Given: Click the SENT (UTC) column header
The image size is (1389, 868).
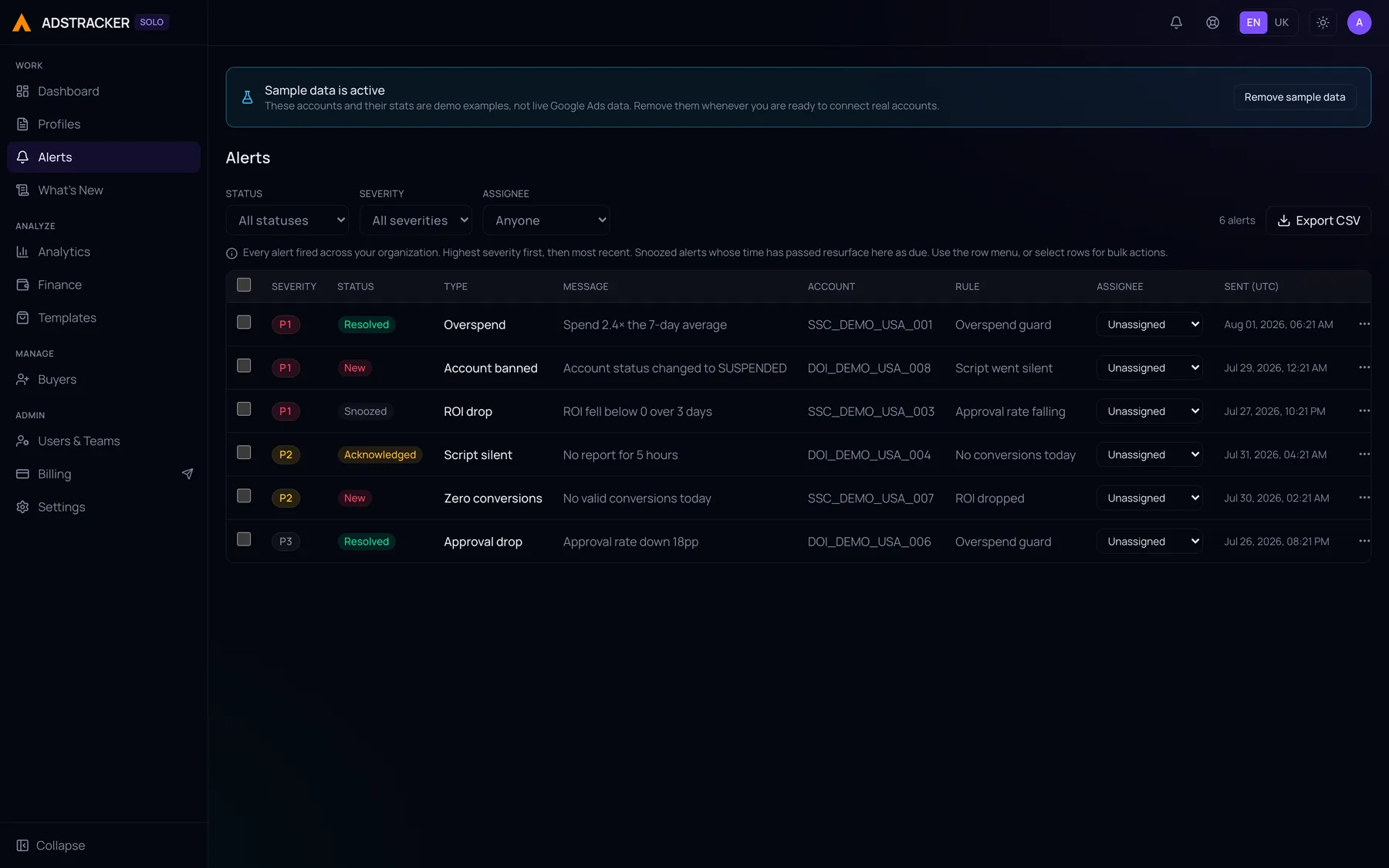Looking at the screenshot, I should [1251, 286].
